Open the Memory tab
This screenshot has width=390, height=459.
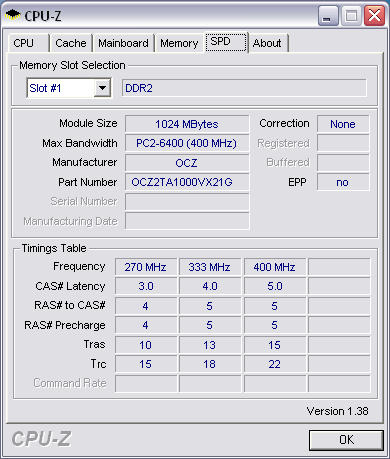(179, 43)
